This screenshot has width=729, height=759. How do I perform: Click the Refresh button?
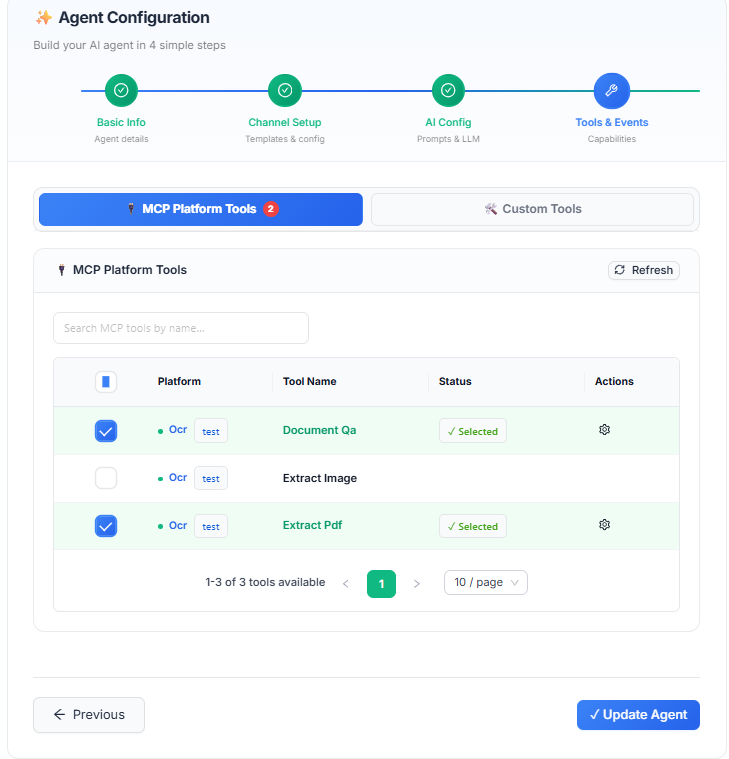click(x=643, y=270)
